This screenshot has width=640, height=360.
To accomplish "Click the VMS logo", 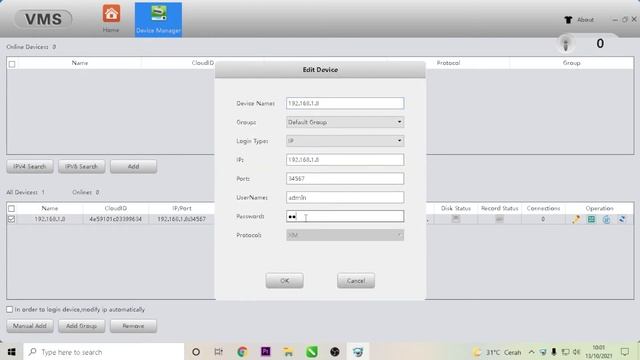I will [43, 19].
